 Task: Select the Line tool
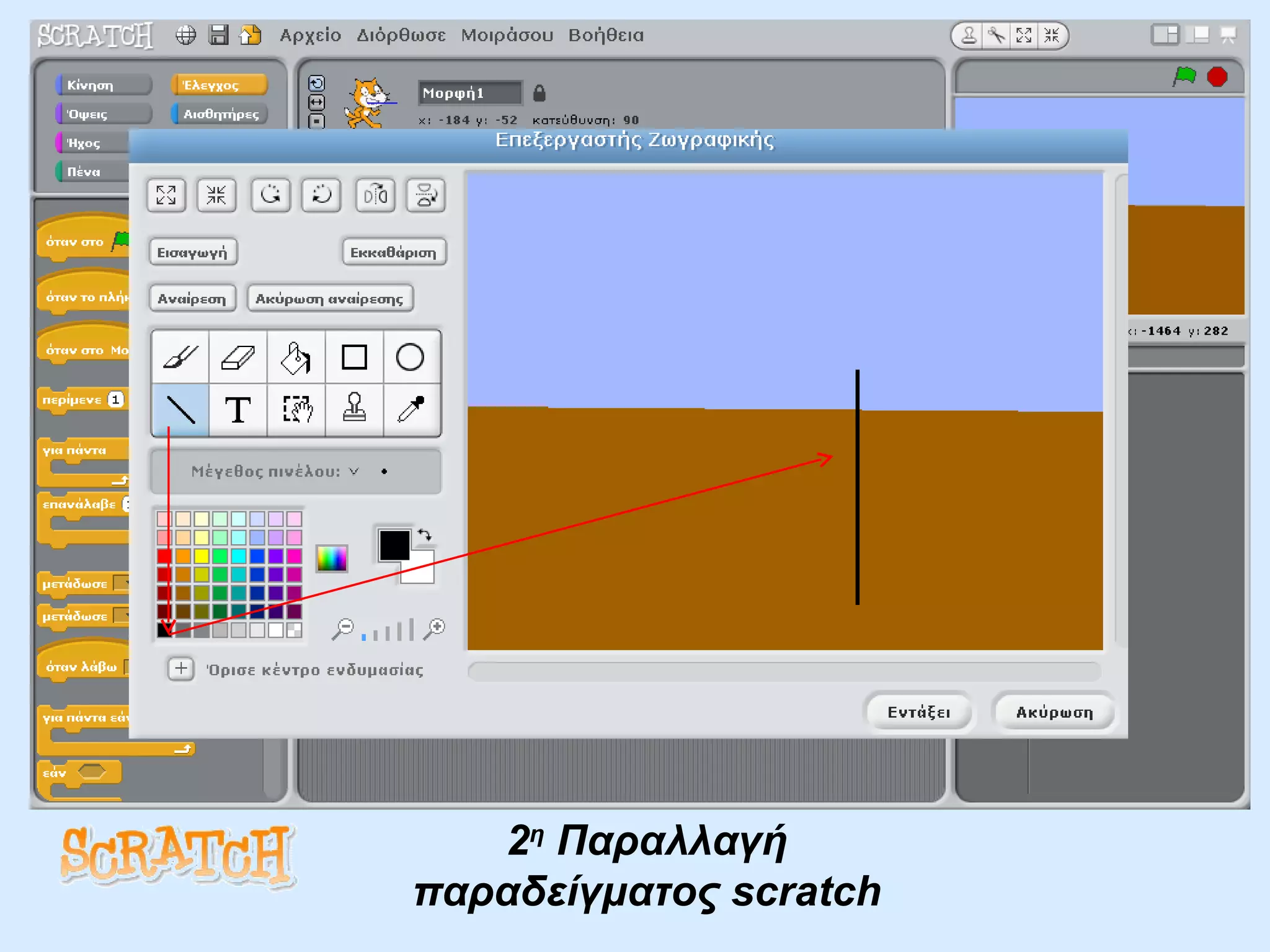point(180,410)
